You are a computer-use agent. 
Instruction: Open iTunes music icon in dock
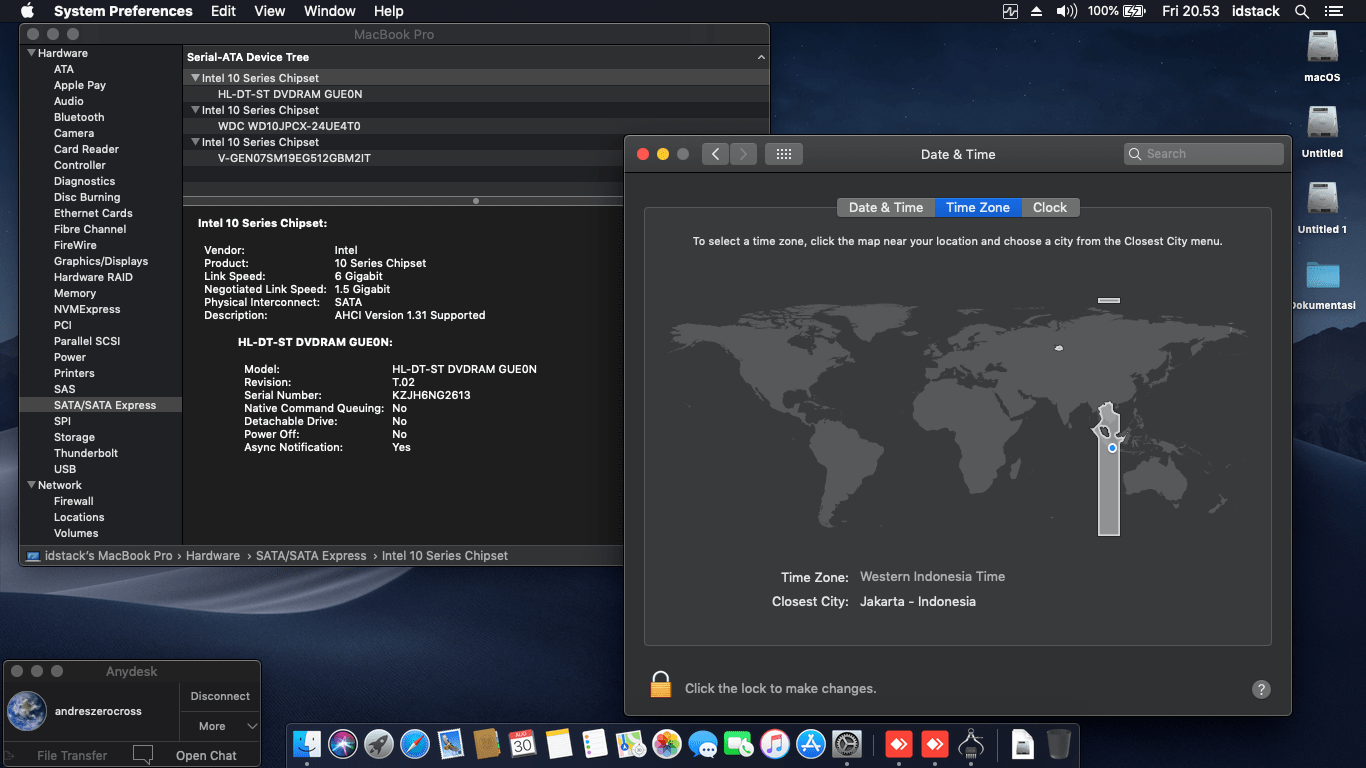coord(775,743)
